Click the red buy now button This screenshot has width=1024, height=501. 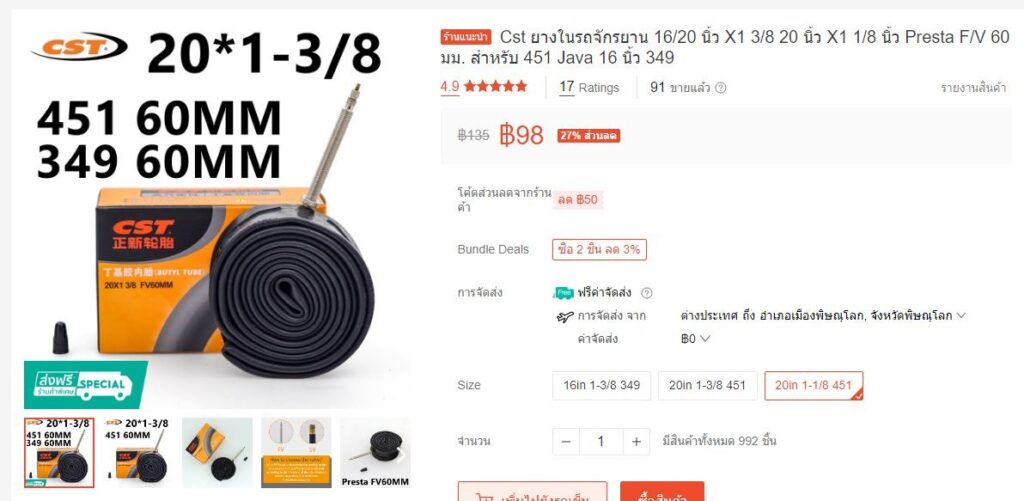(x=662, y=492)
